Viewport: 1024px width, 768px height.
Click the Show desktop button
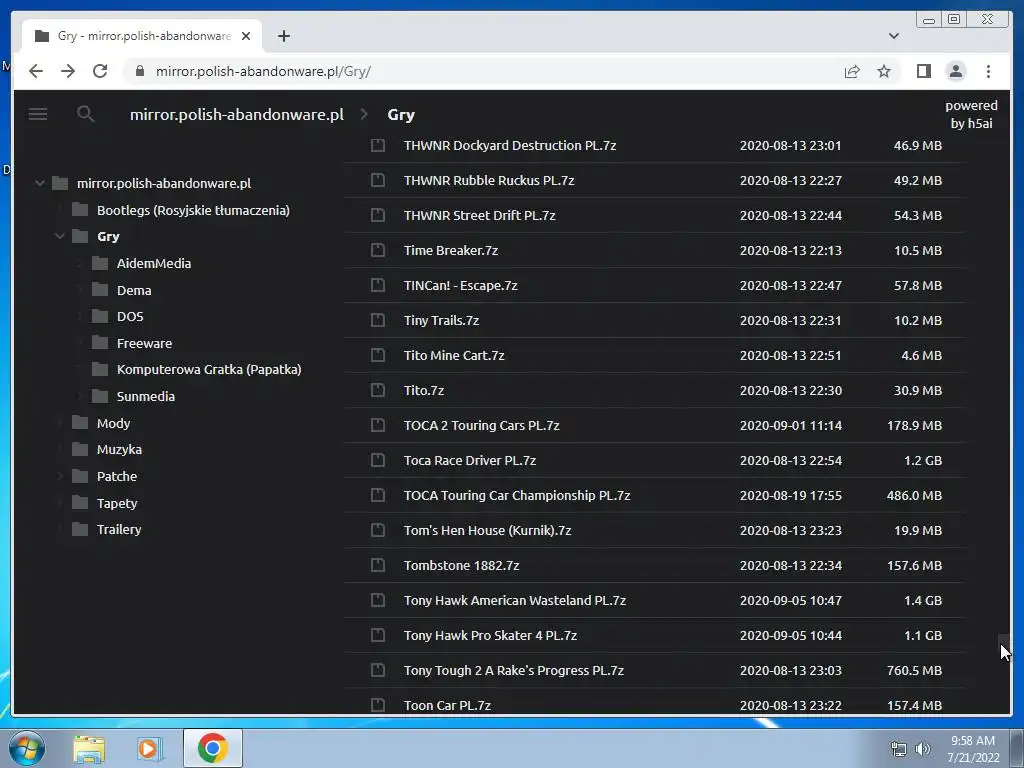(1018, 748)
